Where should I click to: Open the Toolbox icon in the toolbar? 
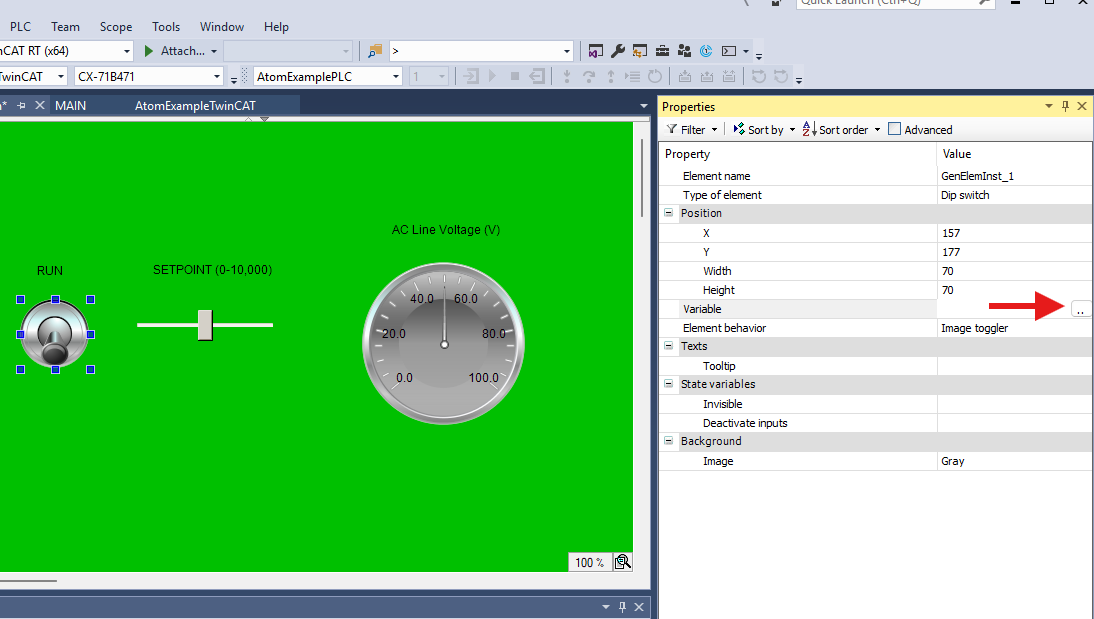(662, 50)
